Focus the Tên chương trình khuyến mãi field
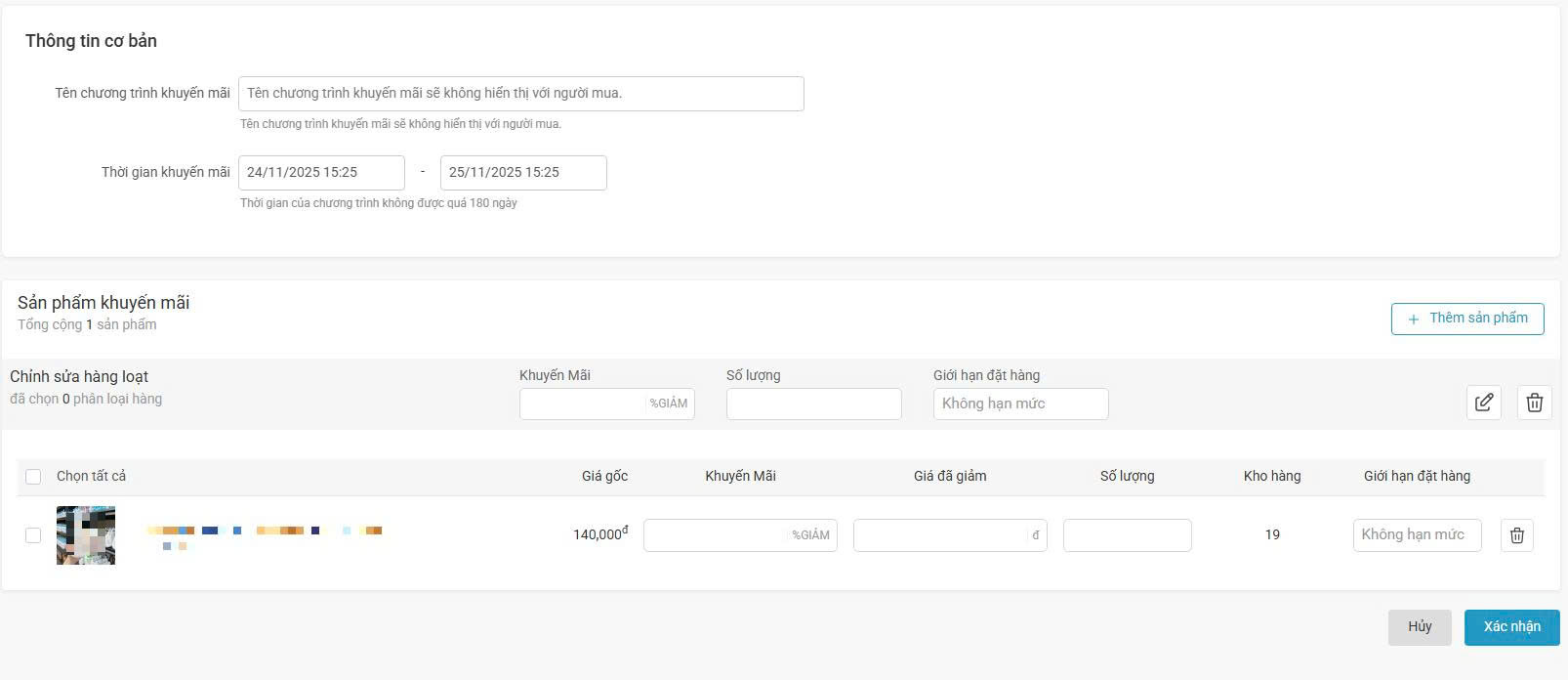The image size is (1568, 680). pos(521,94)
